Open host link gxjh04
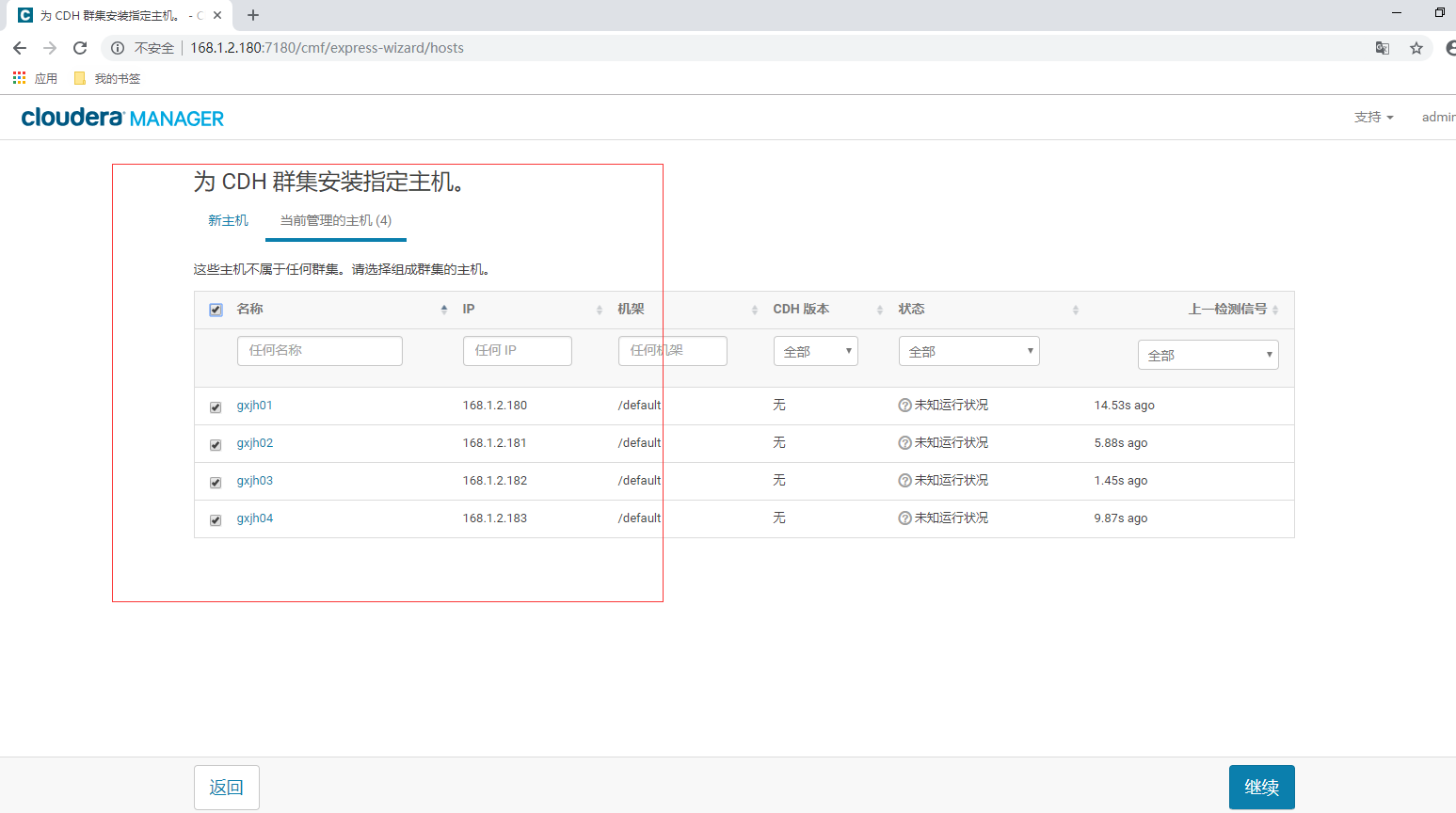The image size is (1456, 813). (255, 518)
